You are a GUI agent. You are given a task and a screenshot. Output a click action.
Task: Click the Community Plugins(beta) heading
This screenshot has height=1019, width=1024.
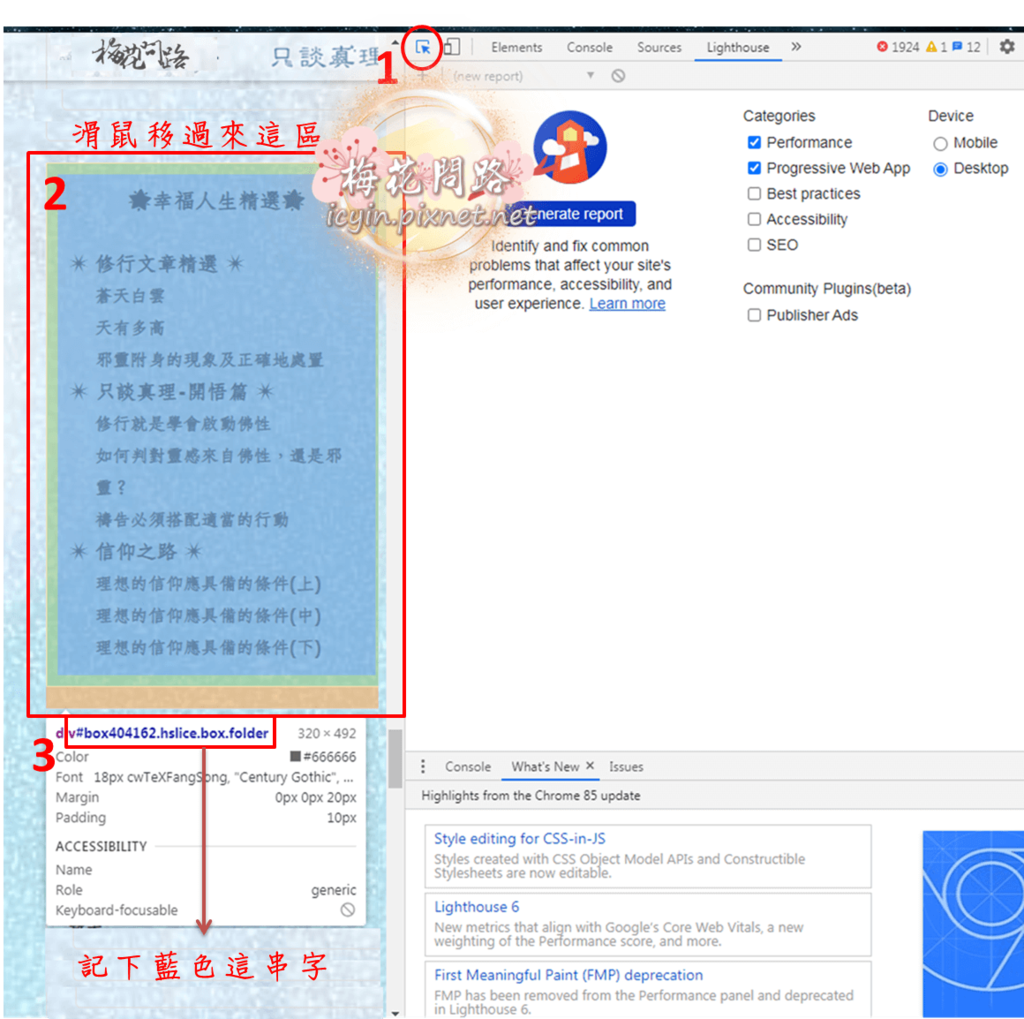pos(827,289)
